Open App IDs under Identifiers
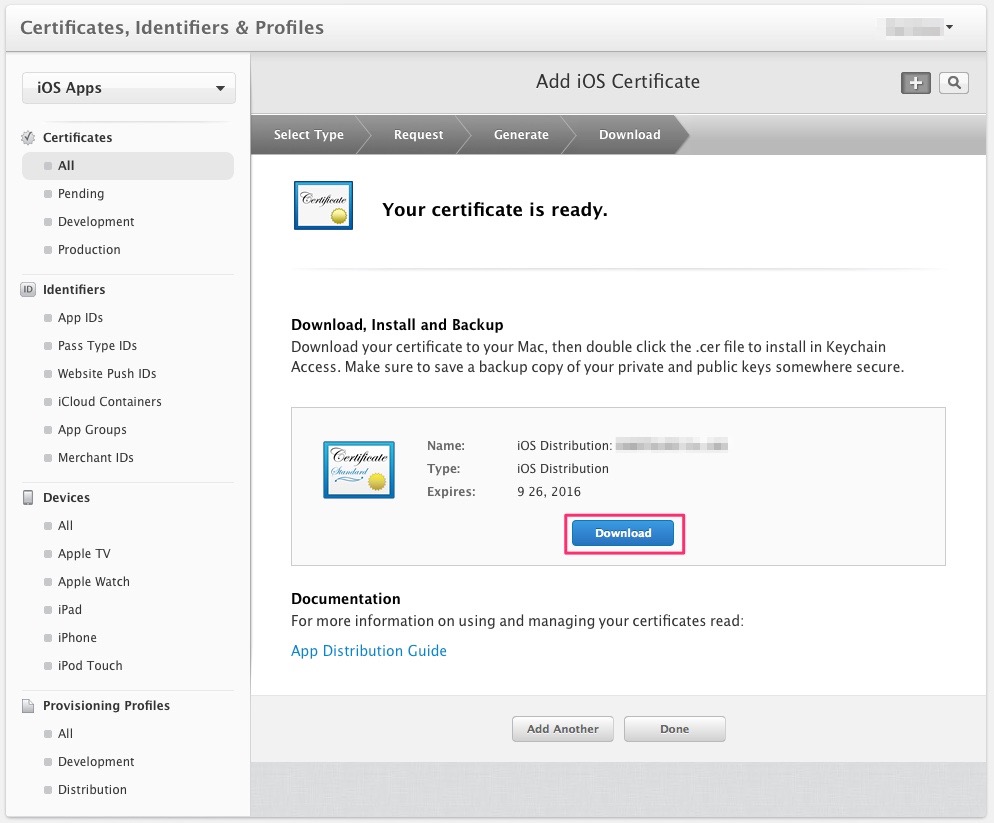The width and height of the screenshot is (994, 823). [80, 318]
